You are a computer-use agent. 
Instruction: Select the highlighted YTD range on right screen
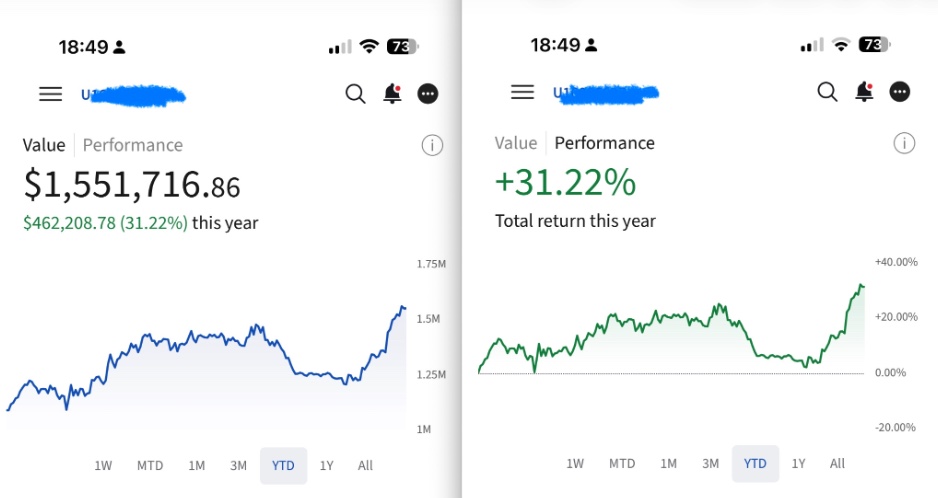point(755,463)
